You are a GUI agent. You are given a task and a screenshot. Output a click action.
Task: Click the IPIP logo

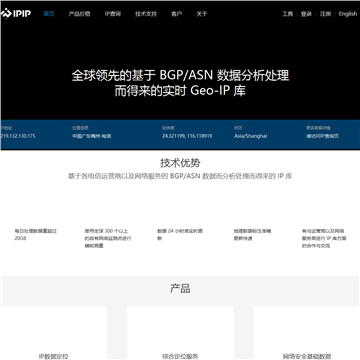pos(16,14)
